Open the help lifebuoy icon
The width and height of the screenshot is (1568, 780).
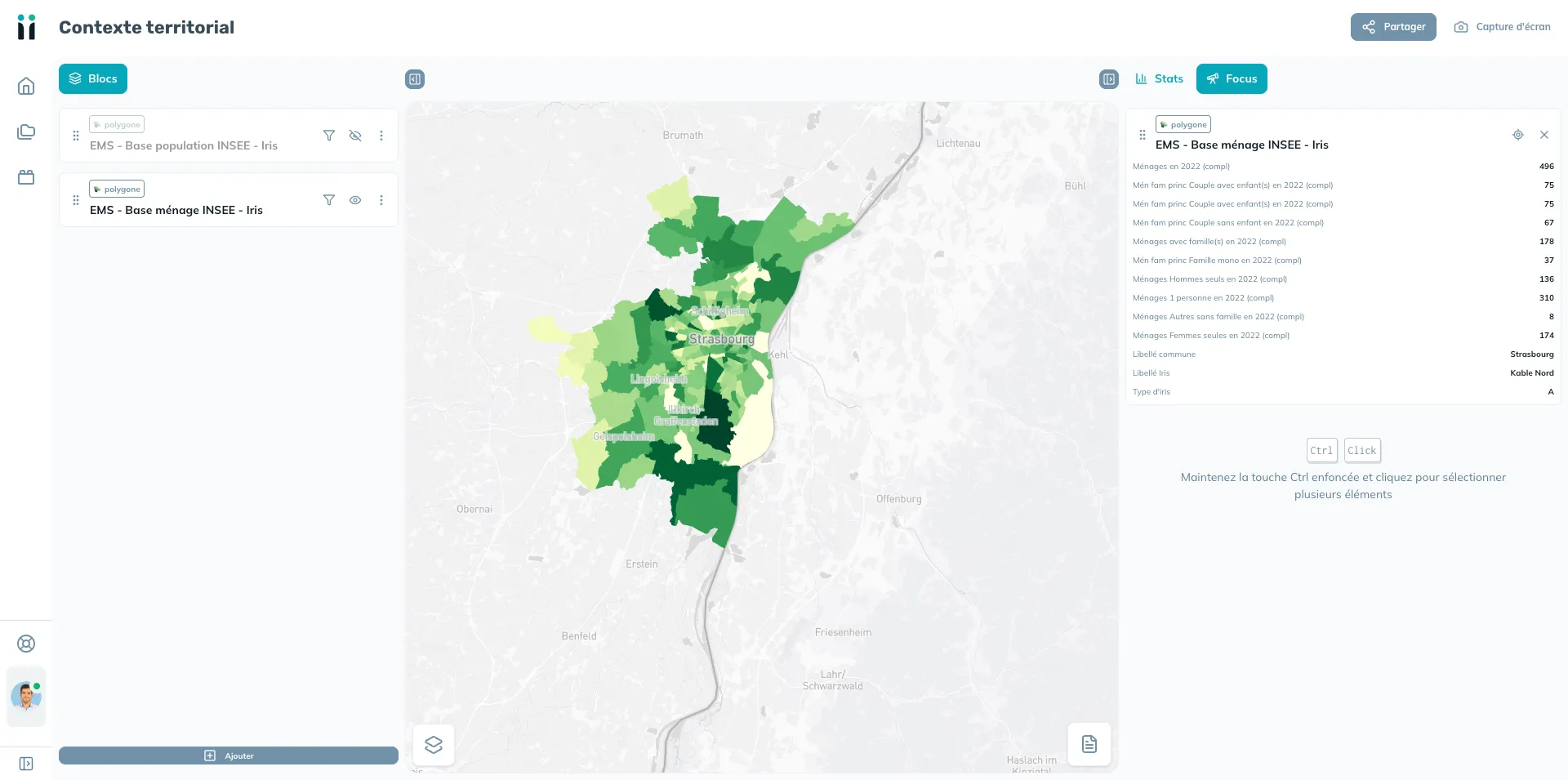tap(26, 644)
